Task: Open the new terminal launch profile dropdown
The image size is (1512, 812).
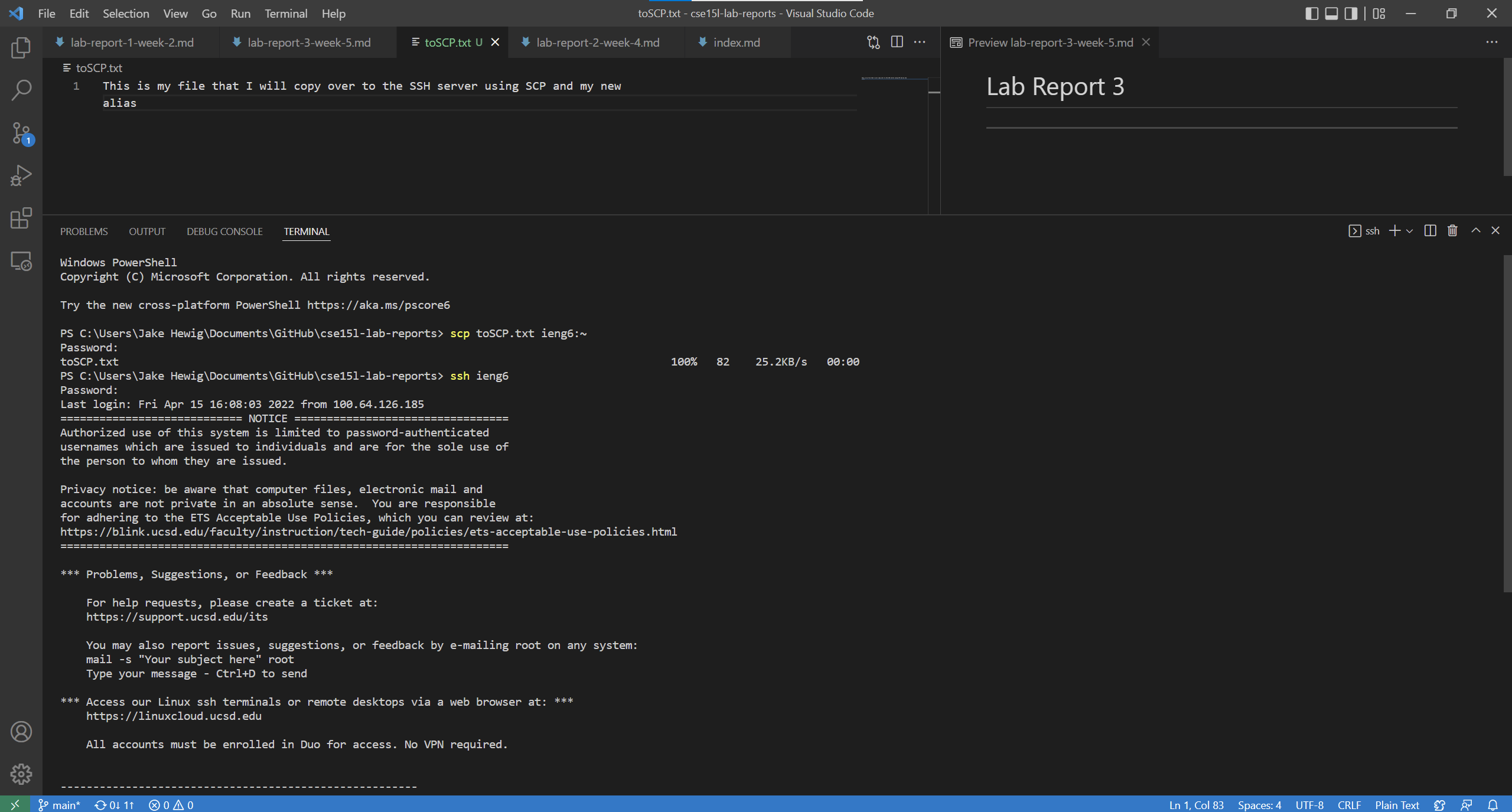Action: (1410, 231)
